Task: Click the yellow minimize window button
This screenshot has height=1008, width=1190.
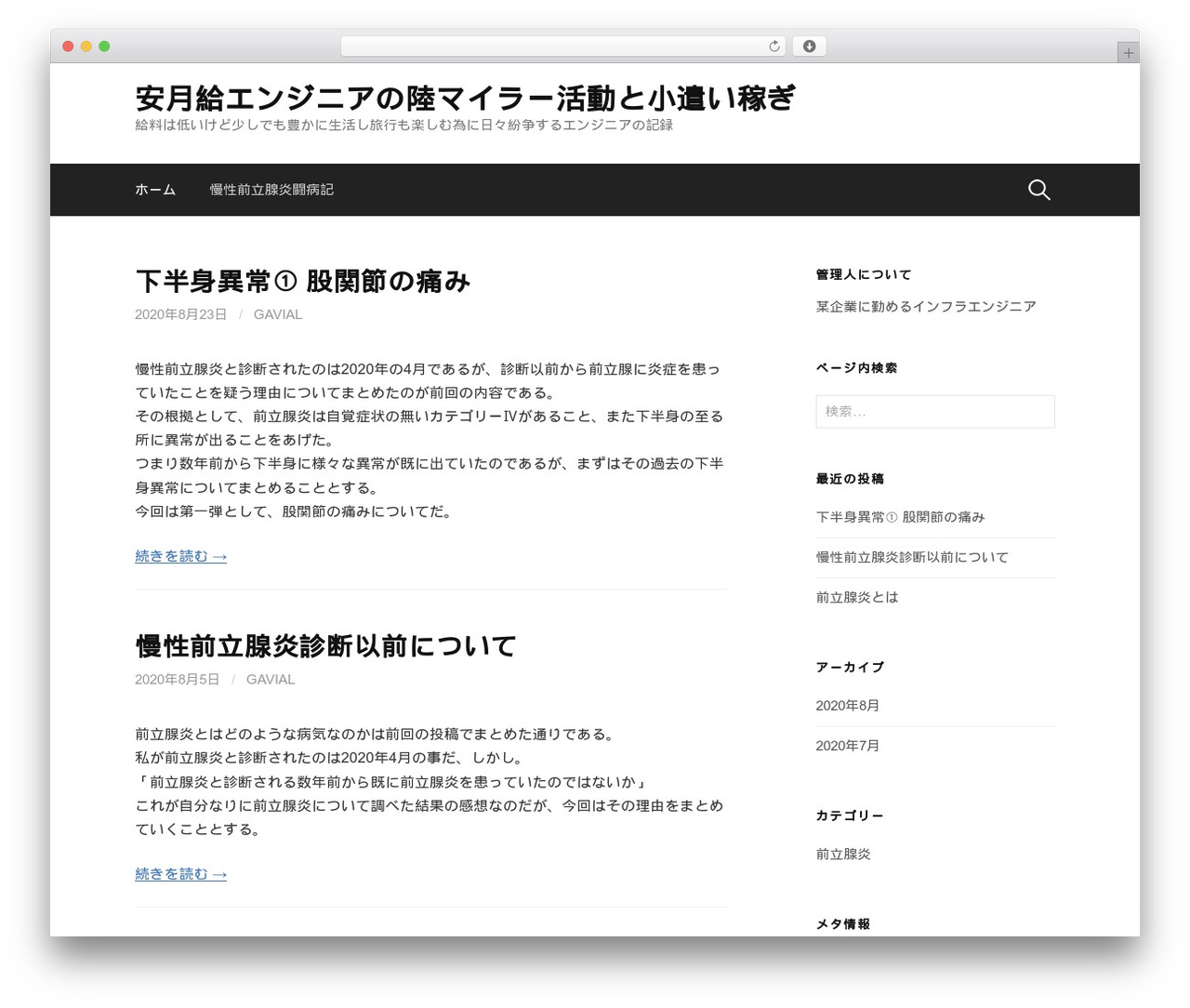Action: (x=86, y=46)
